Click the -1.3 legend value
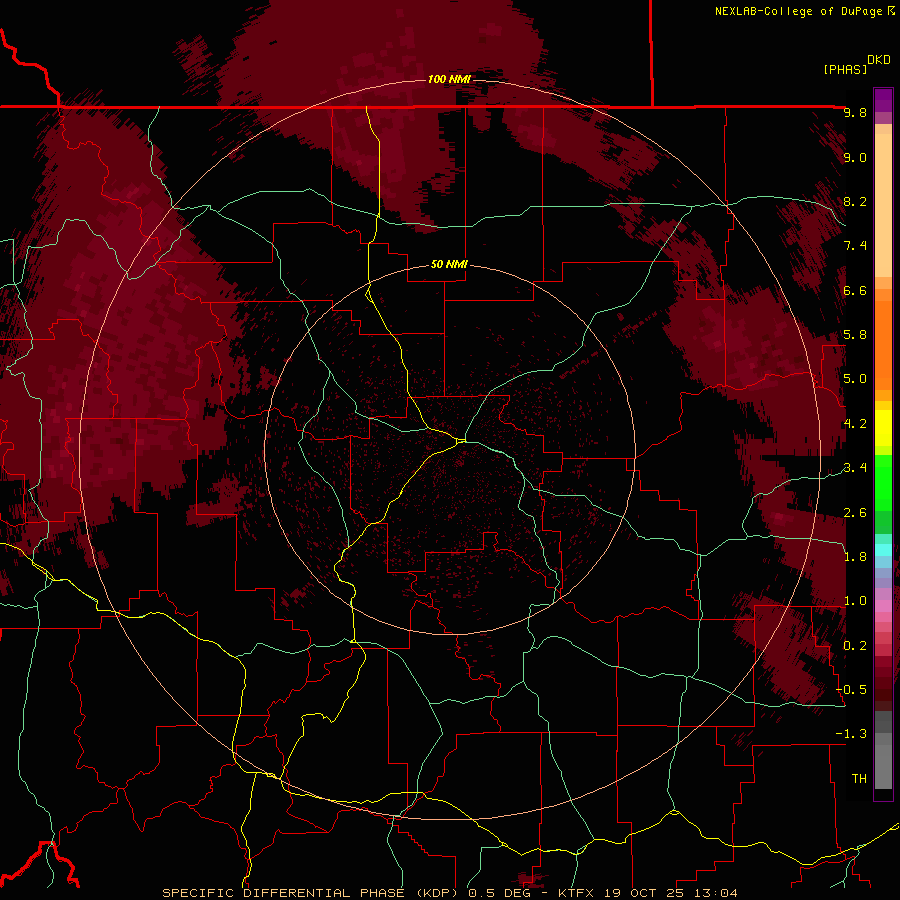Viewport: 900px width, 900px height. tap(851, 735)
